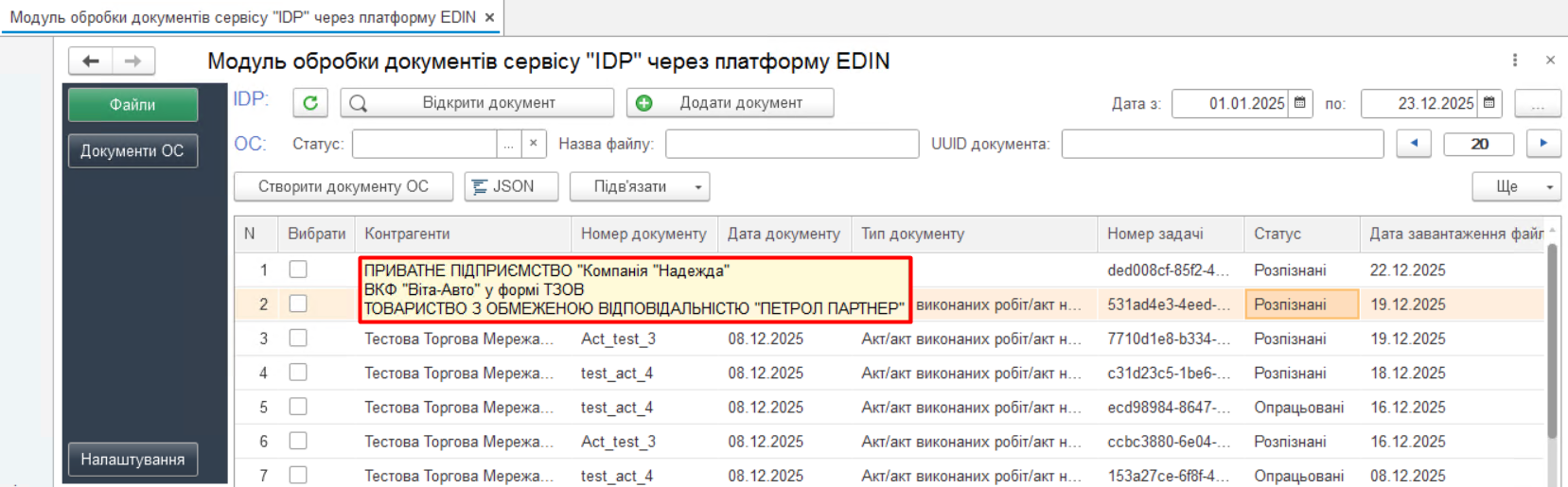Open calendar for the start date
Image resolution: width=1568 pixels, height=487 pixels.
click(1300, 103)
